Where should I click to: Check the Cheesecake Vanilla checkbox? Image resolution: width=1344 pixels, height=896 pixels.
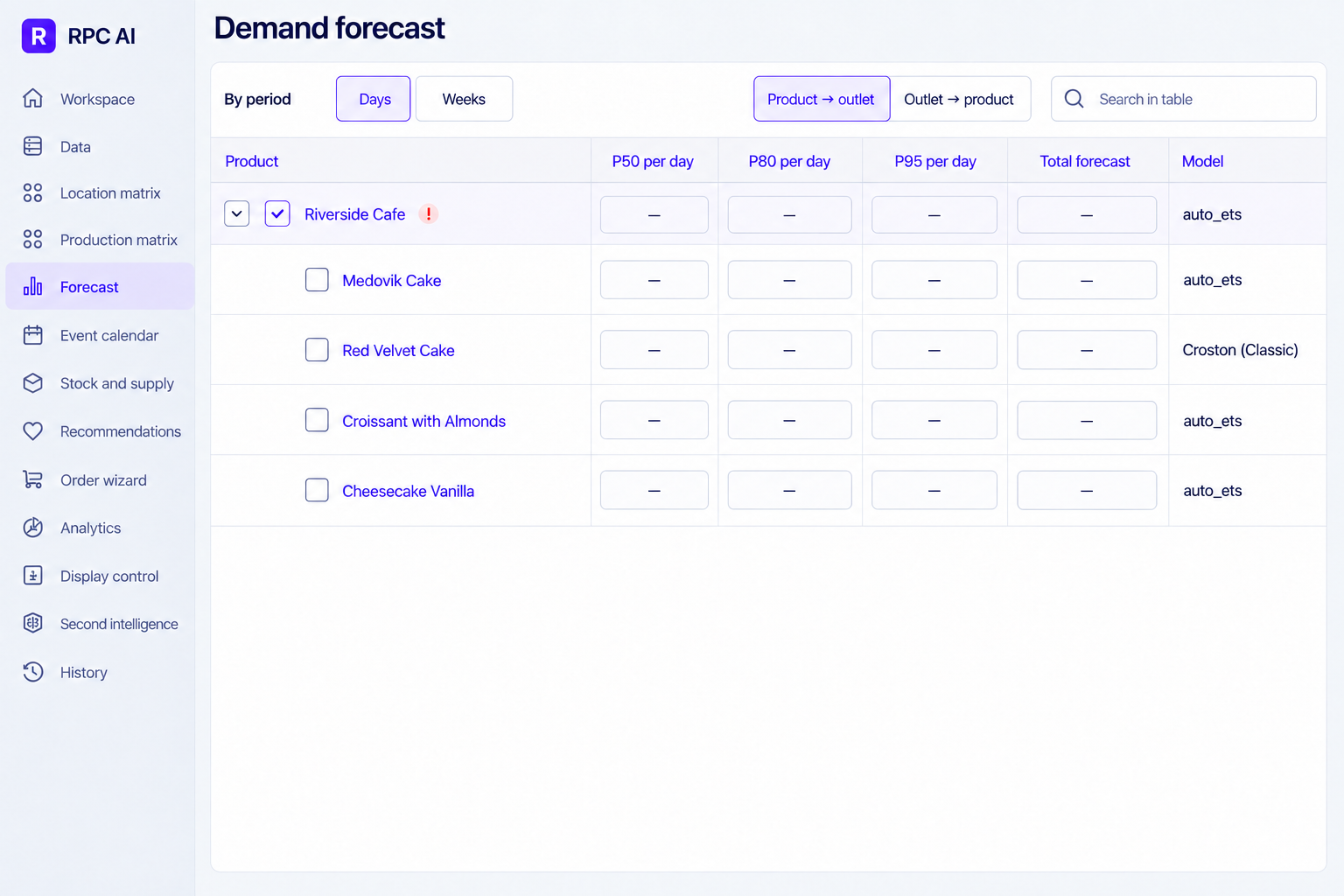317,490
